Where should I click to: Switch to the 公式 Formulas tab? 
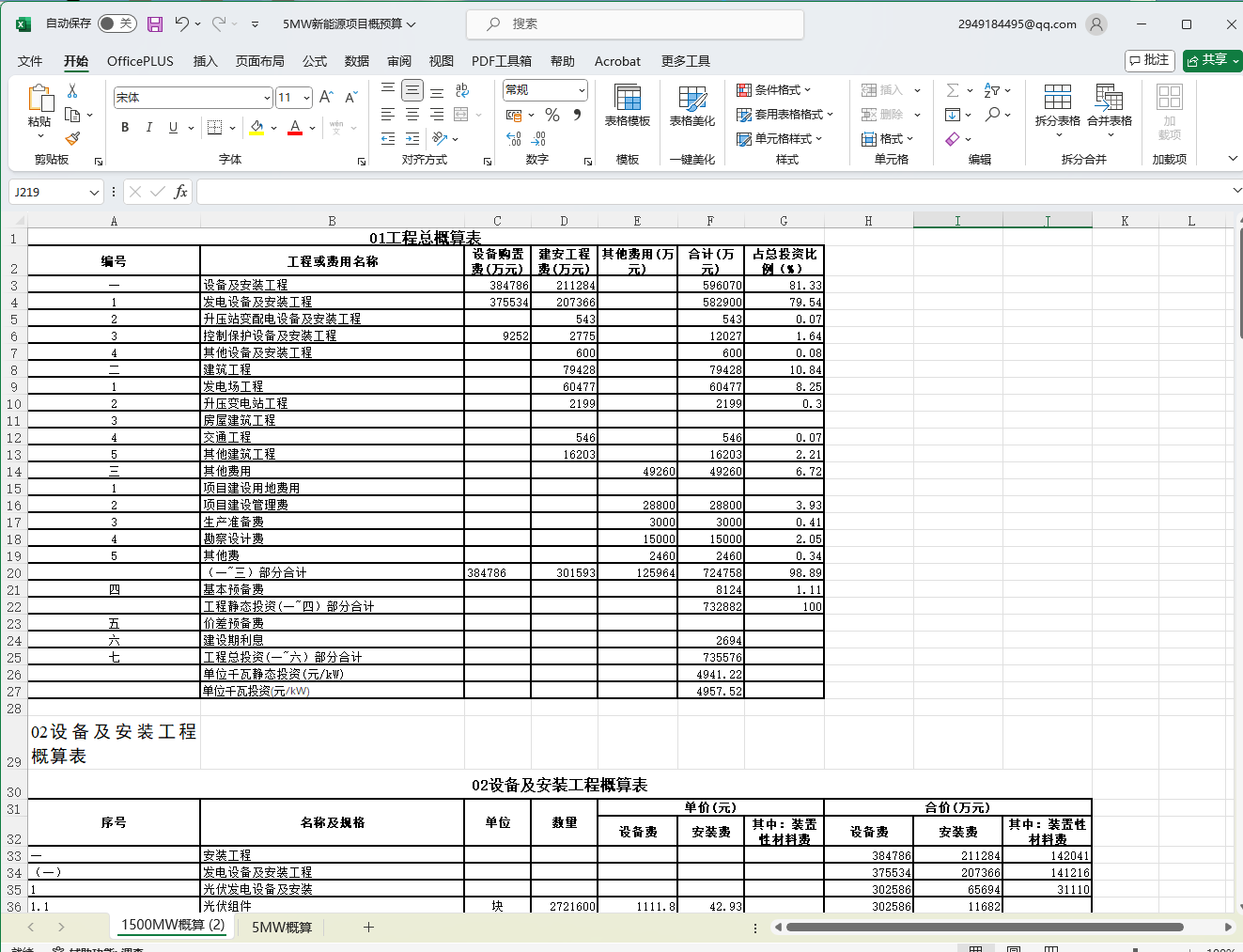[x=315, y=61]
